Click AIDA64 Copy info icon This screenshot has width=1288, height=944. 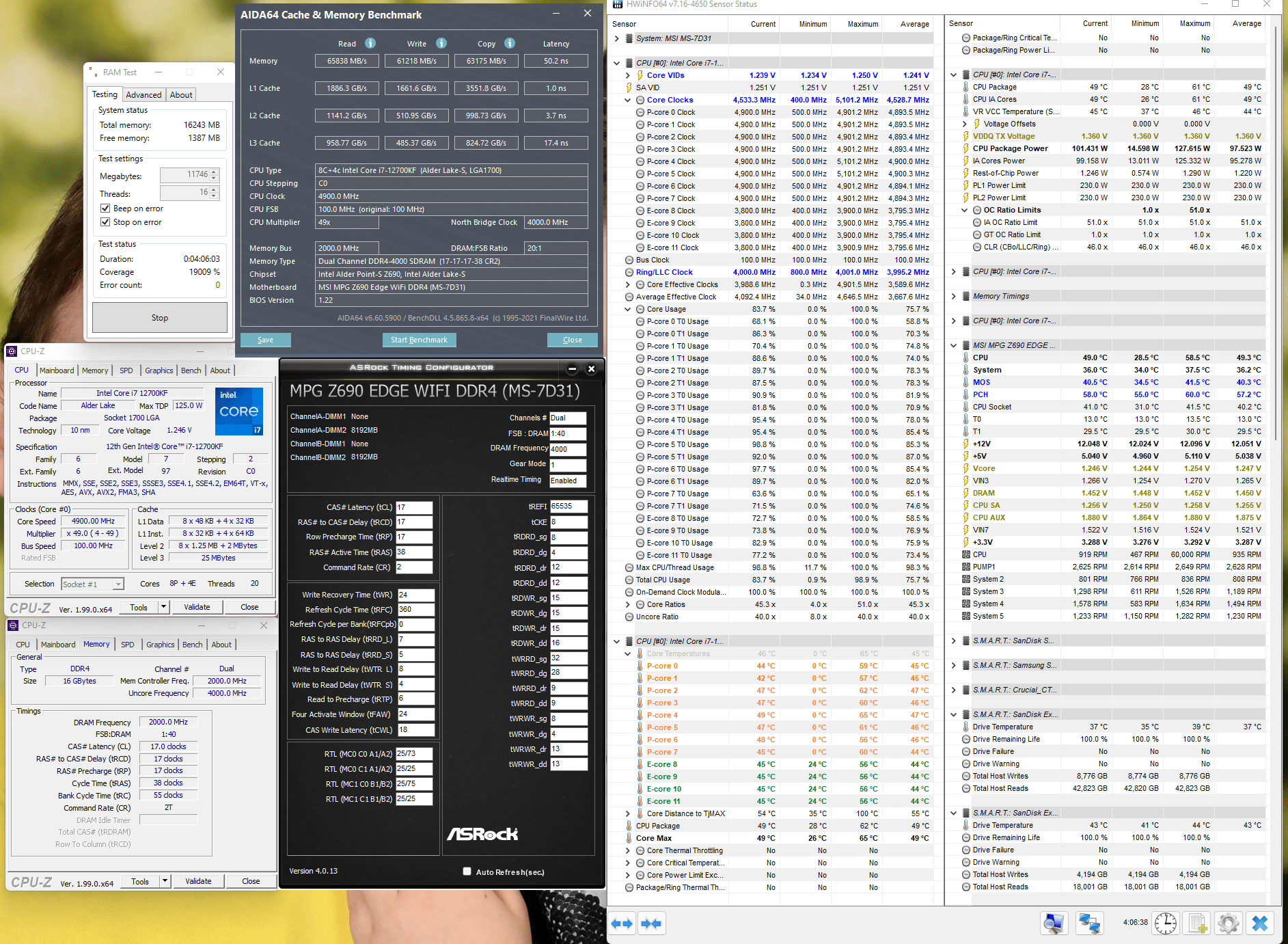[510, 43]
